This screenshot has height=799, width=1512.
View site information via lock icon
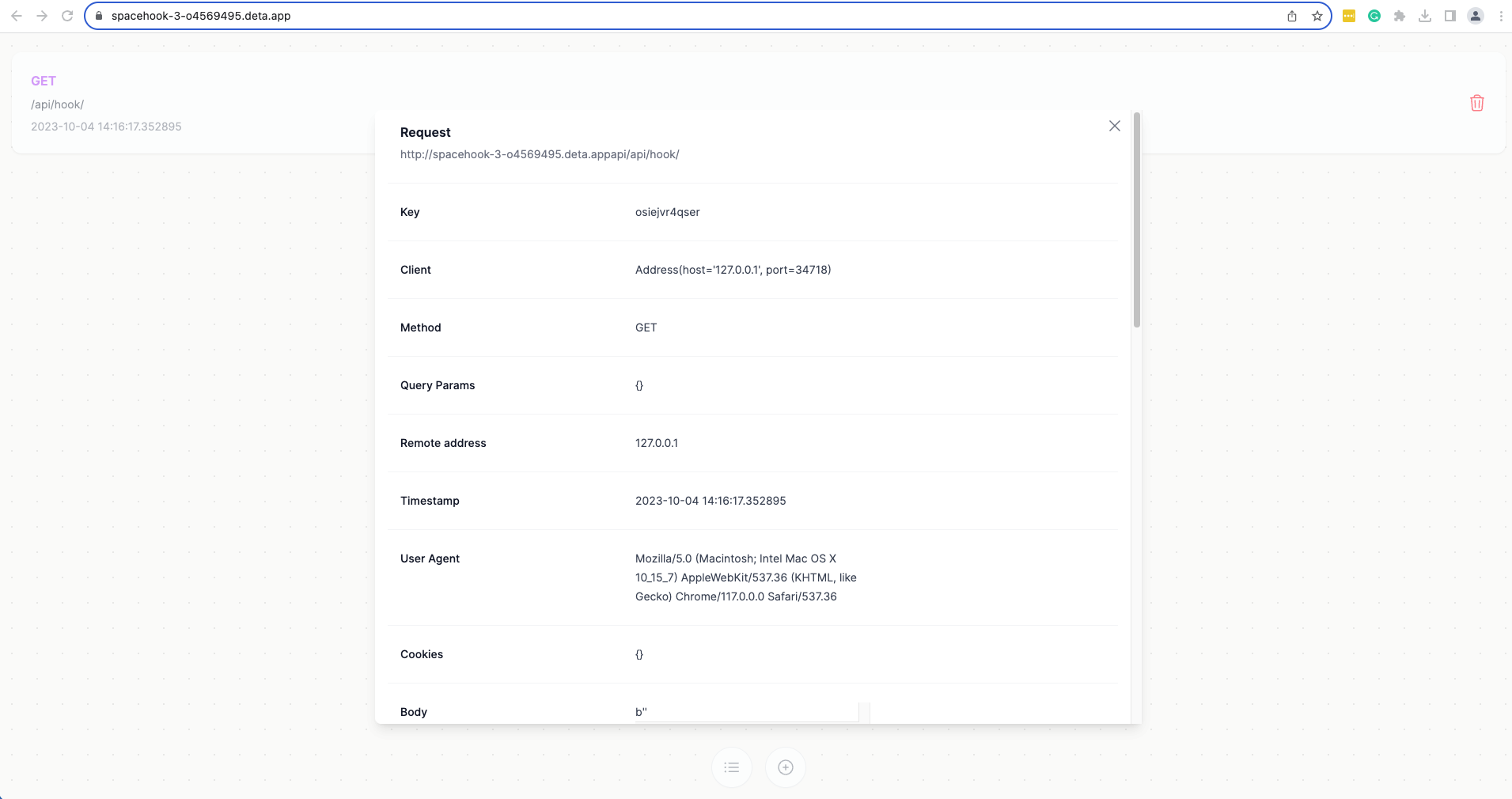point(99,16)
